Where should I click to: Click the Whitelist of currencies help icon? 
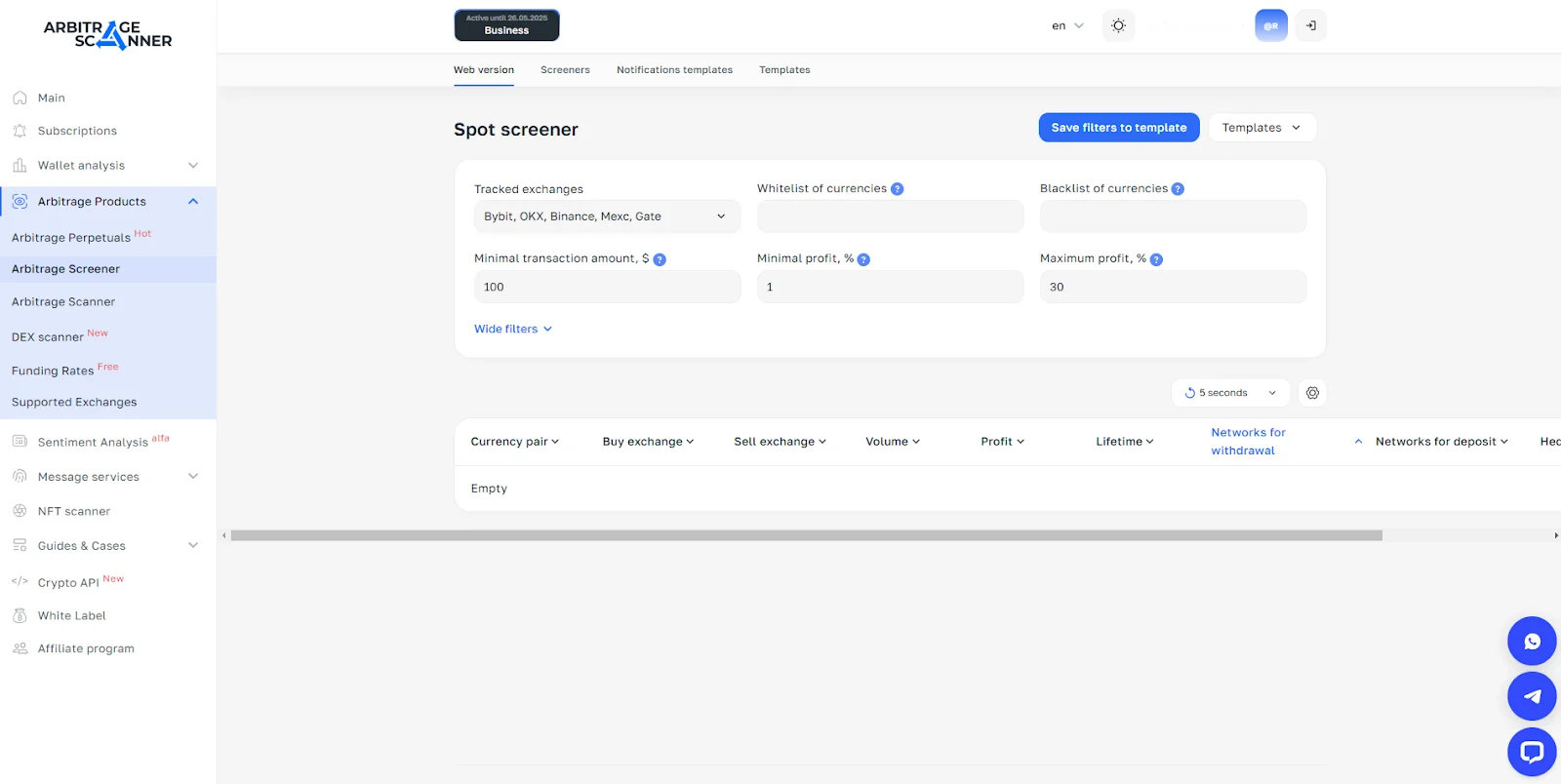pyautogui.click(x=898, y=189)
